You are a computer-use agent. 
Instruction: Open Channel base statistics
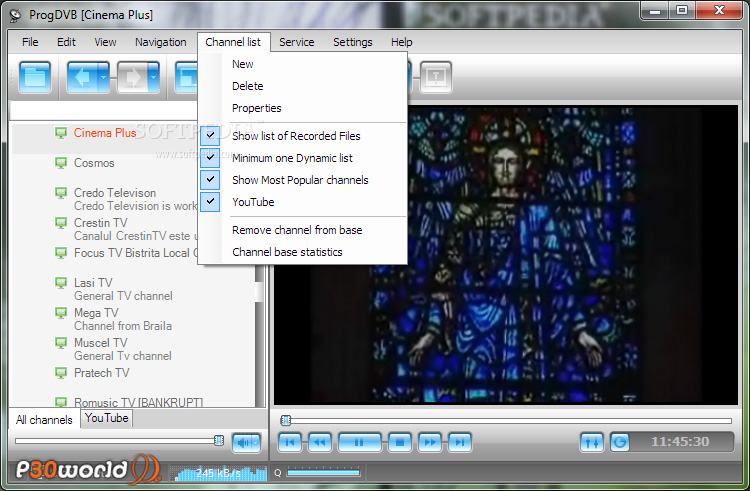click(303, 252)
